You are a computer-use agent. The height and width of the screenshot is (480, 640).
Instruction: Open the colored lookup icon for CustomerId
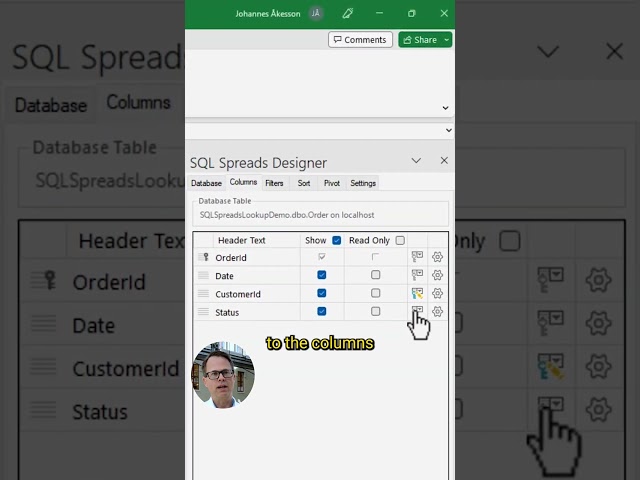point(417,293)
